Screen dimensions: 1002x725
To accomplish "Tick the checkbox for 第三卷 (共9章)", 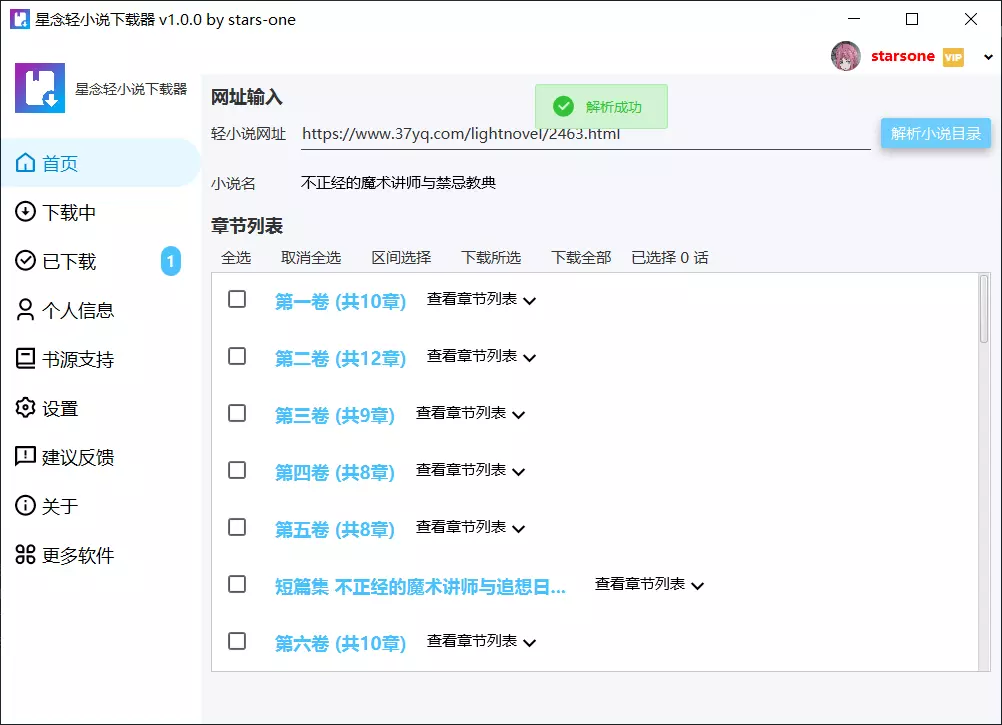I will pyautogui.click(x=237, y=413).
